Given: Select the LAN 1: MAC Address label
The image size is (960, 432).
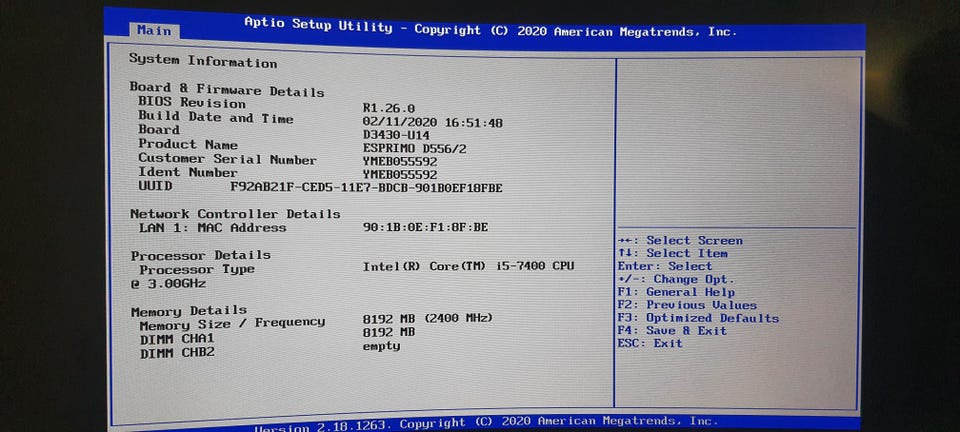Looking at the screenshot, I should tap(212, 227).
